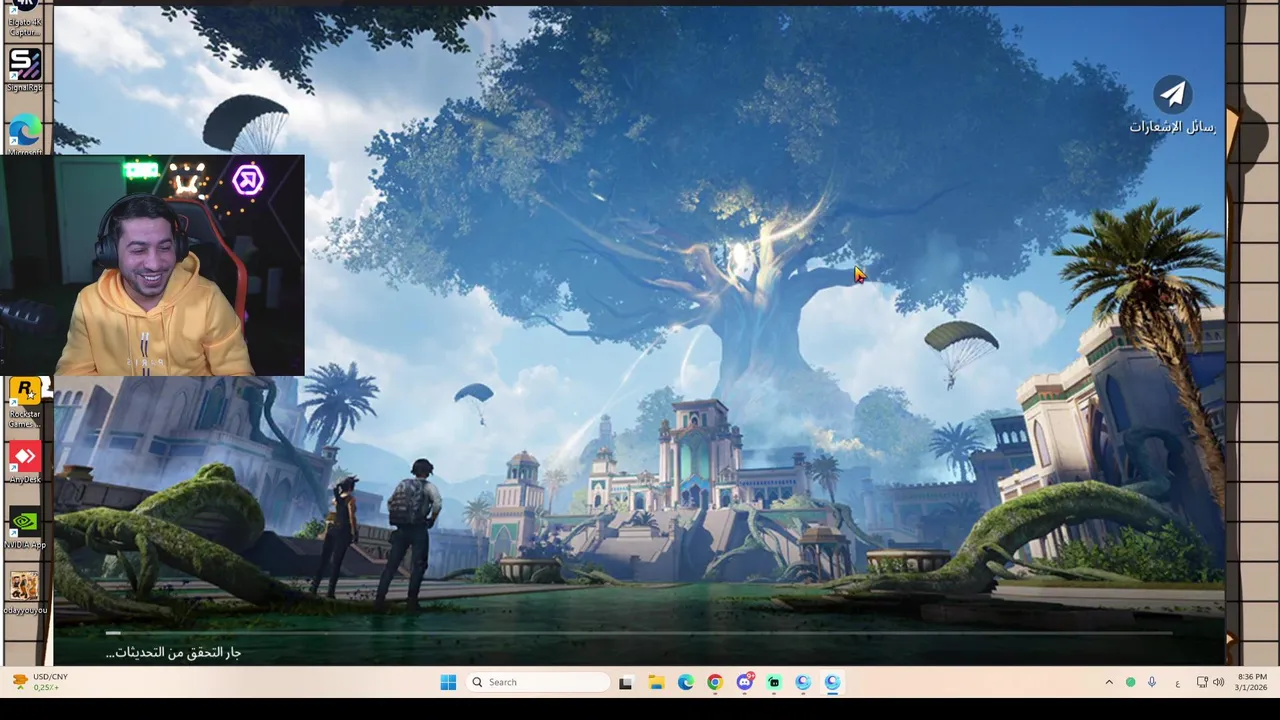Image resolution: width=1280 pixels, height=720 pixels.
Task: Open Microsoft Edge from the taskbar
Action: [685, 682]
